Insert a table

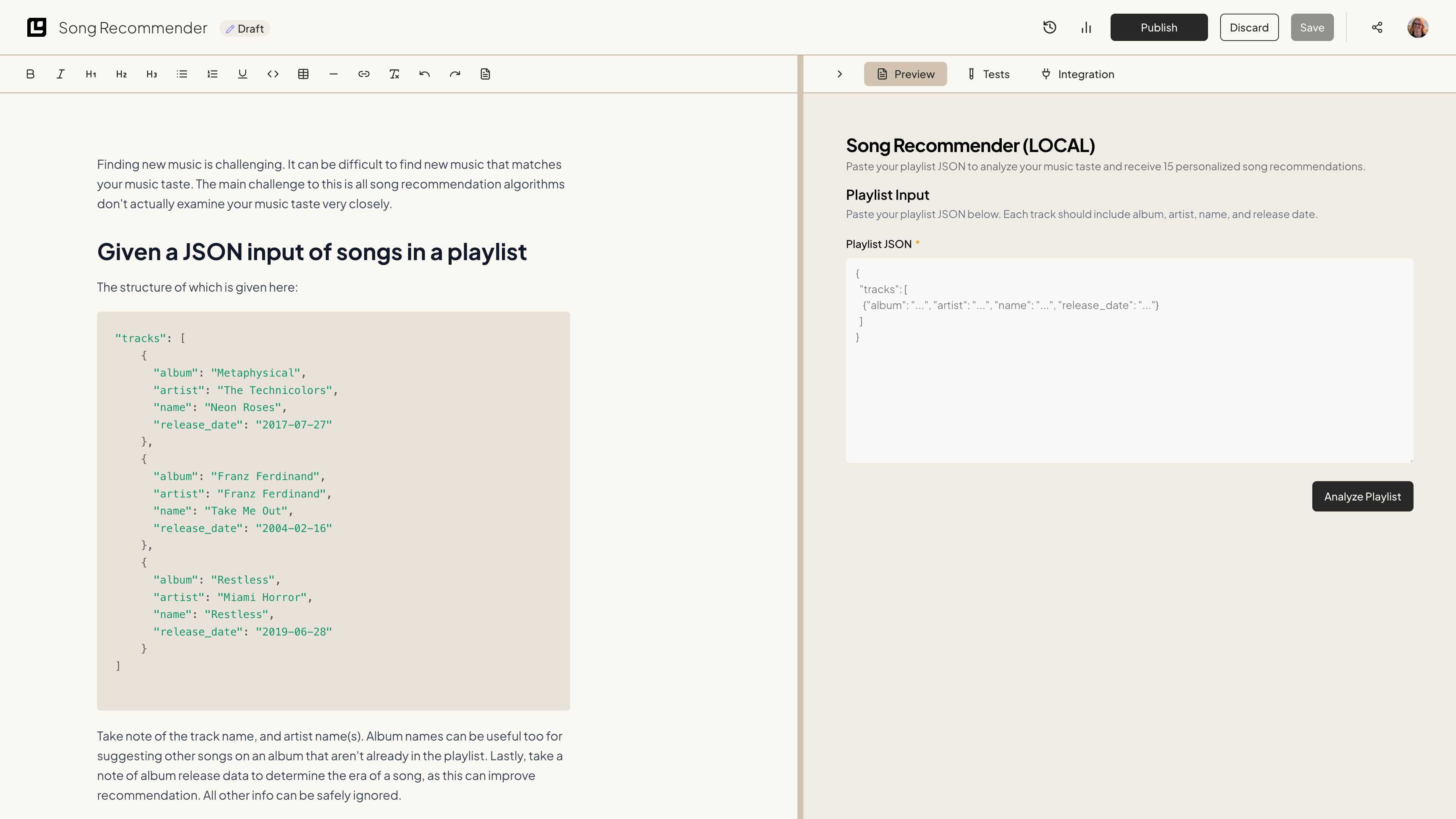click(303, 74)
